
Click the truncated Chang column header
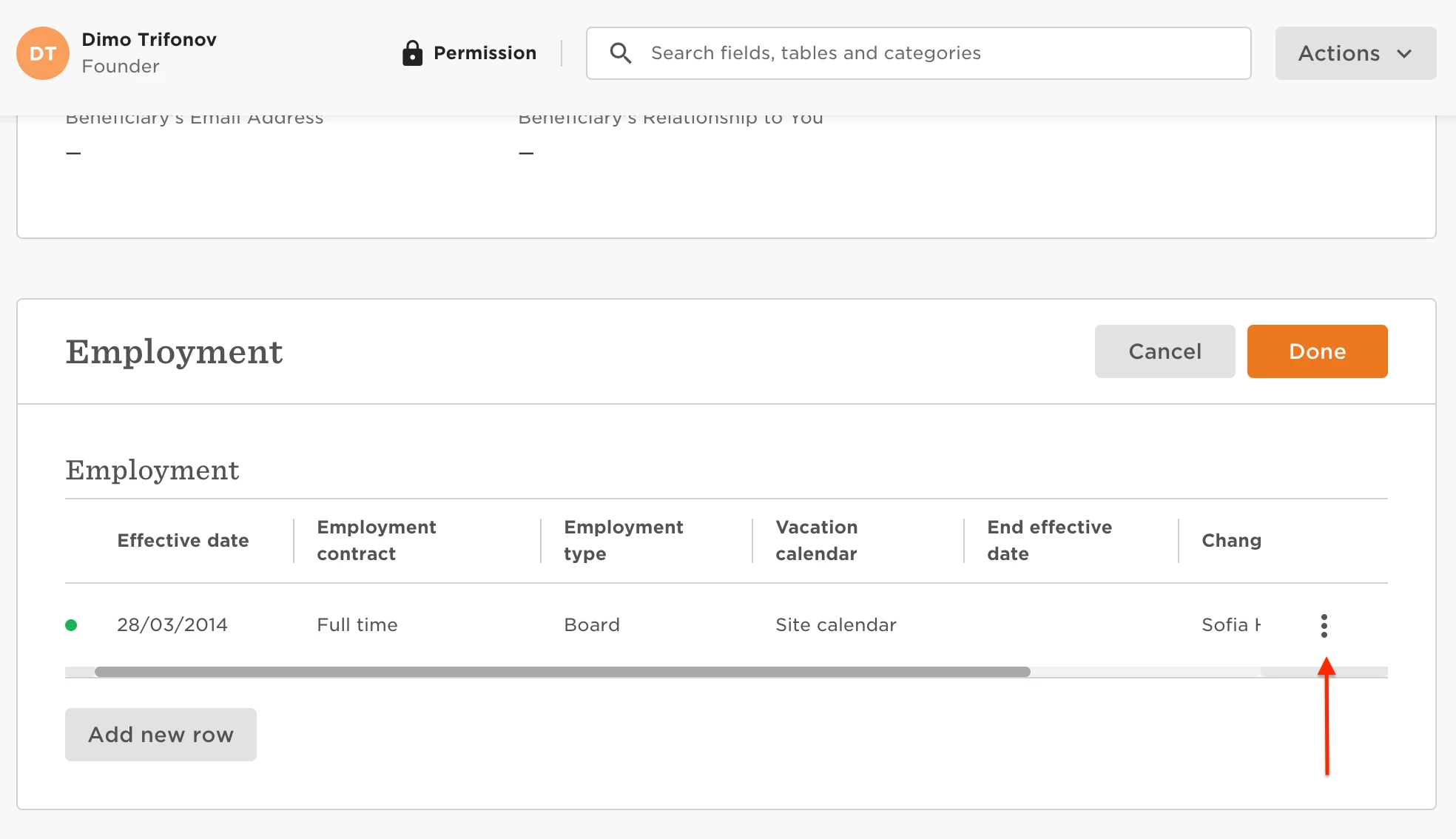click(1231, 541)
